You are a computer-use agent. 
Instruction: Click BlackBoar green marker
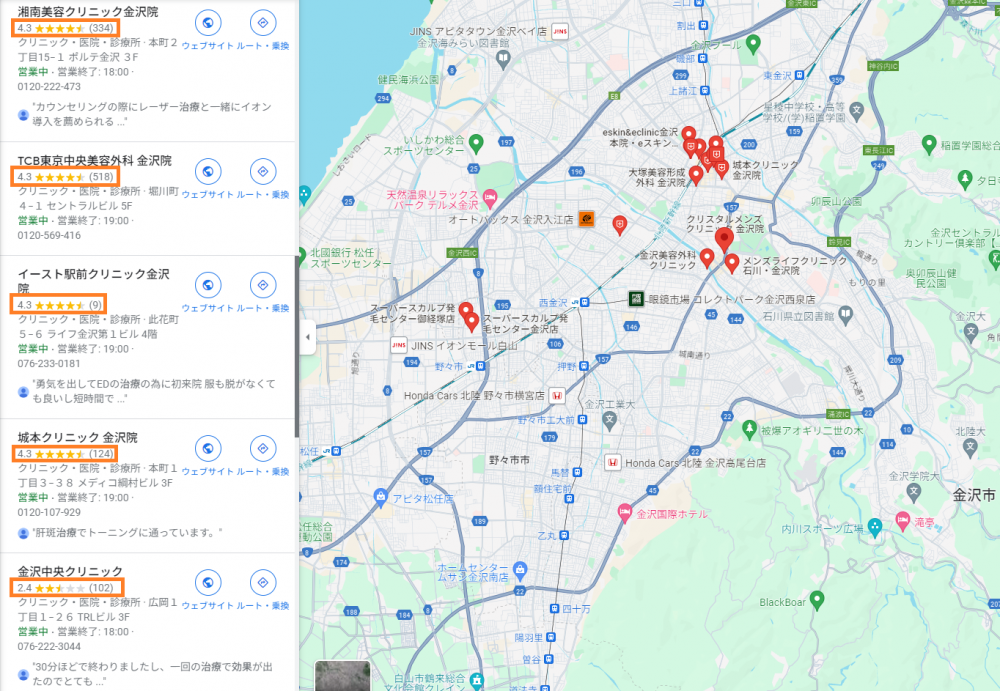817,600
